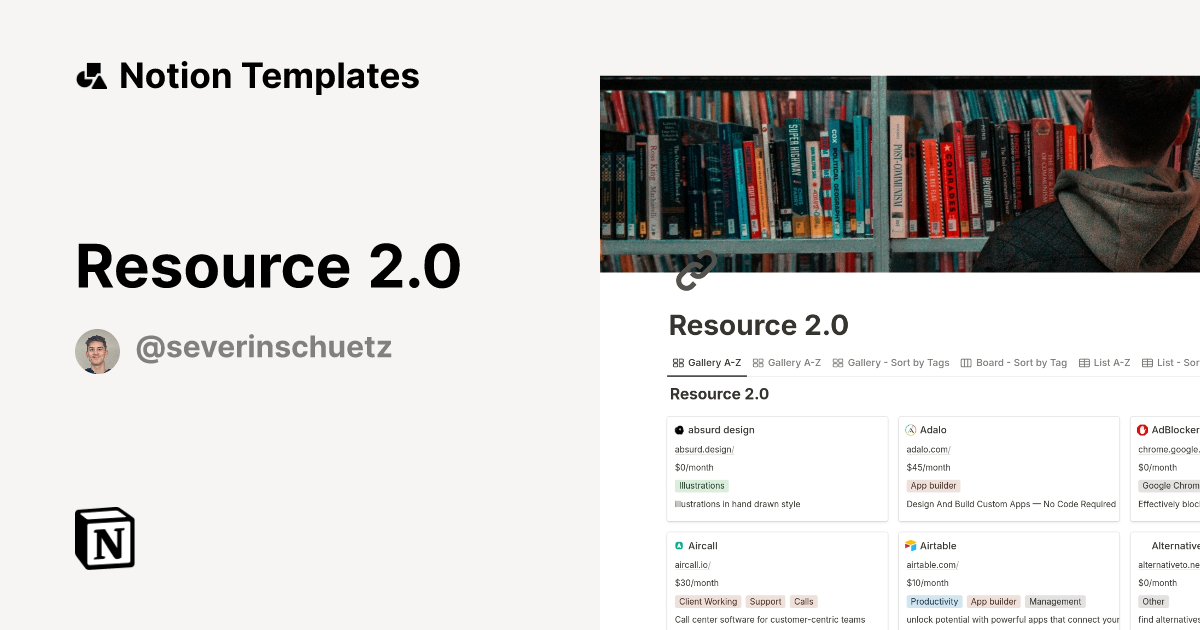Switch to the Board - Sort by Tag view
Viewport: 1200px width, 630px height.
coord(1015,362)
